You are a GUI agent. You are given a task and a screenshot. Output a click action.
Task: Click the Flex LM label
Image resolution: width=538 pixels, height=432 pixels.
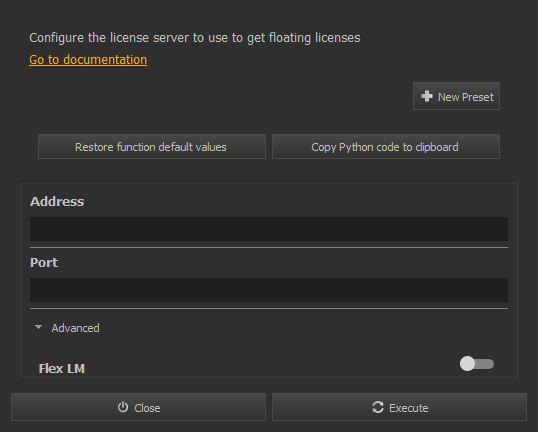(62, 369)
